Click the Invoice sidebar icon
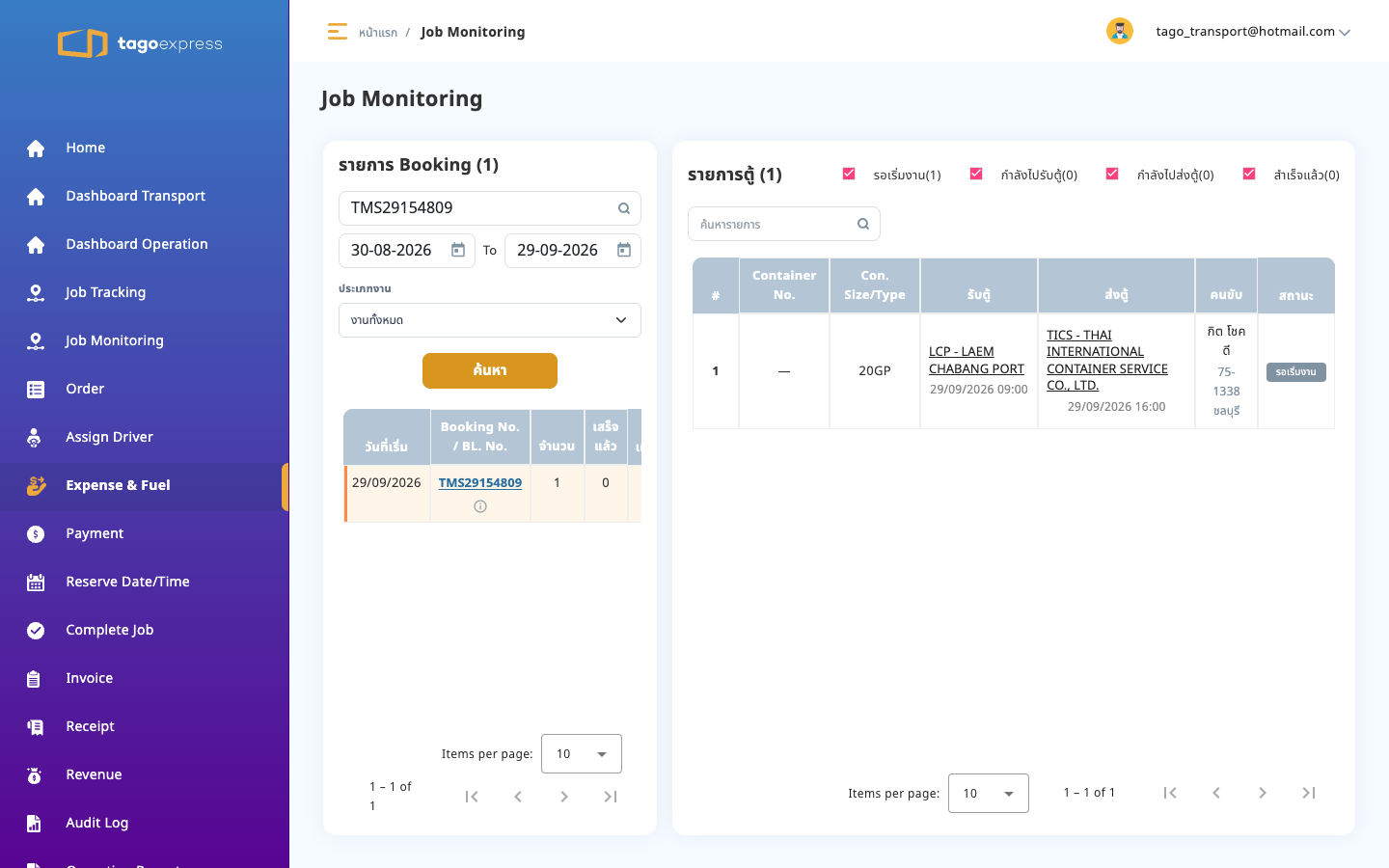Image resolution: width=1389 pixels, height=868 pixels. pyautogui.click(x=36, y=678)
